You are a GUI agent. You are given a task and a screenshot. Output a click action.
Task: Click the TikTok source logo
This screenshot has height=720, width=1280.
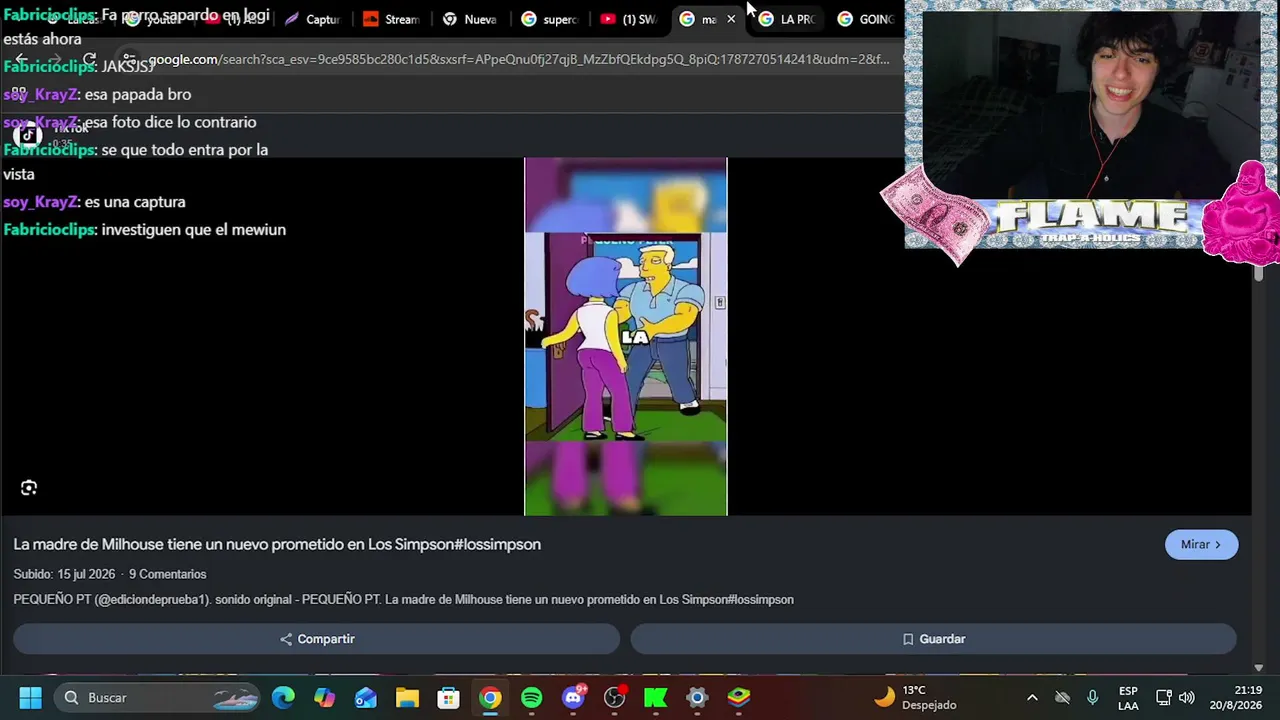[28, 136]
